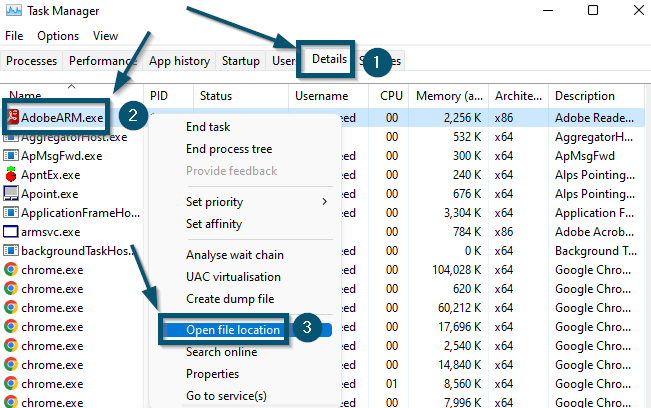651x408 pixels.
Task: Select Go to service(s)
Action: pos(226,396)
